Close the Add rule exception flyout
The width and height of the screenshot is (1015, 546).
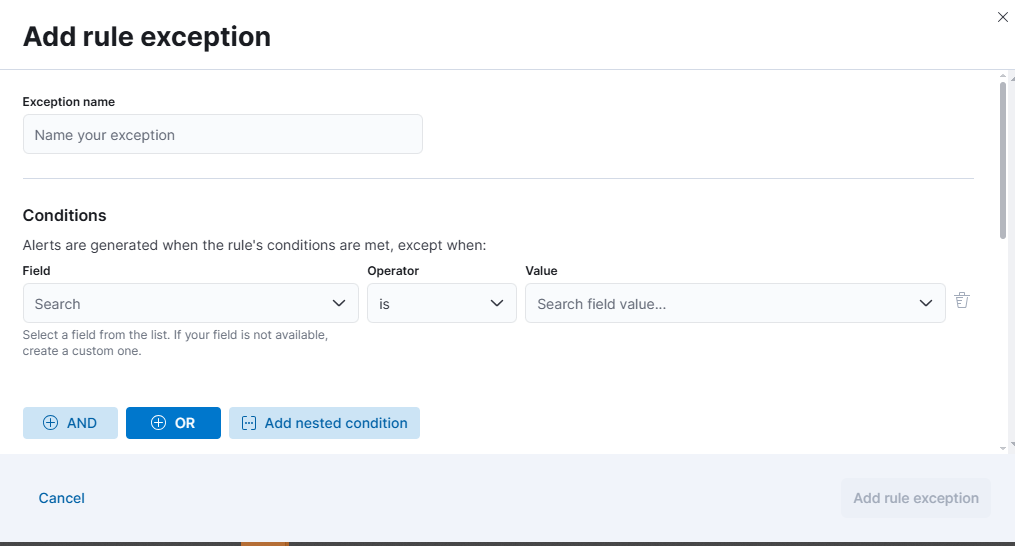click(x=1002, y=17)
